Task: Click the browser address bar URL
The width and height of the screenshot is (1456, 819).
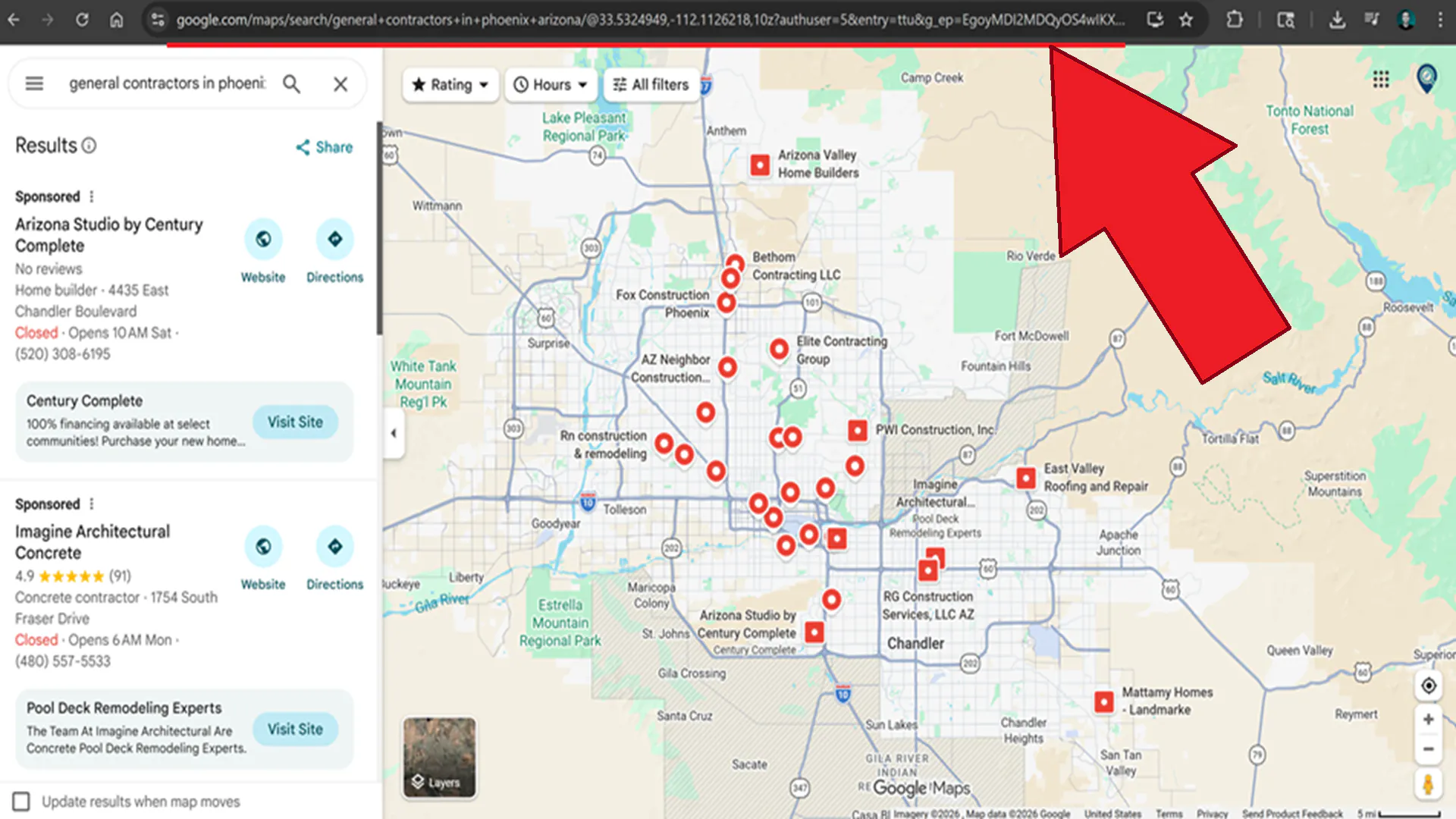Action: point(651,20)
